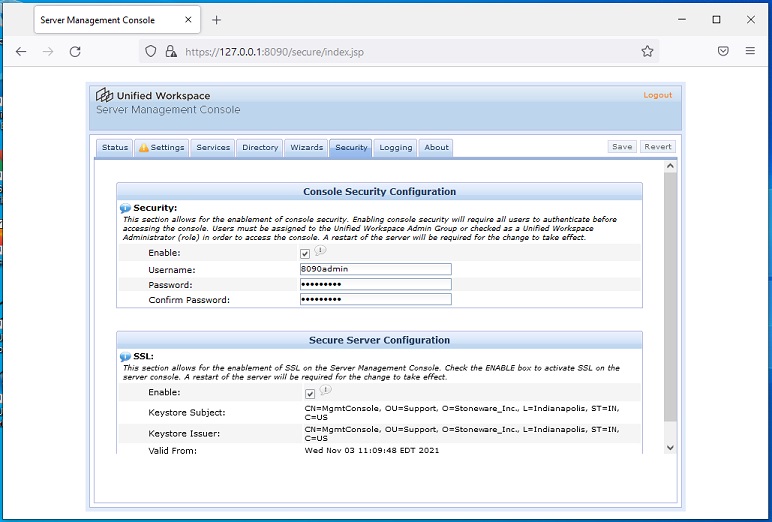This screenshot has height=522, width=772.
Task: Bookmark this page with the star icon
Action: tap(647, 51)
